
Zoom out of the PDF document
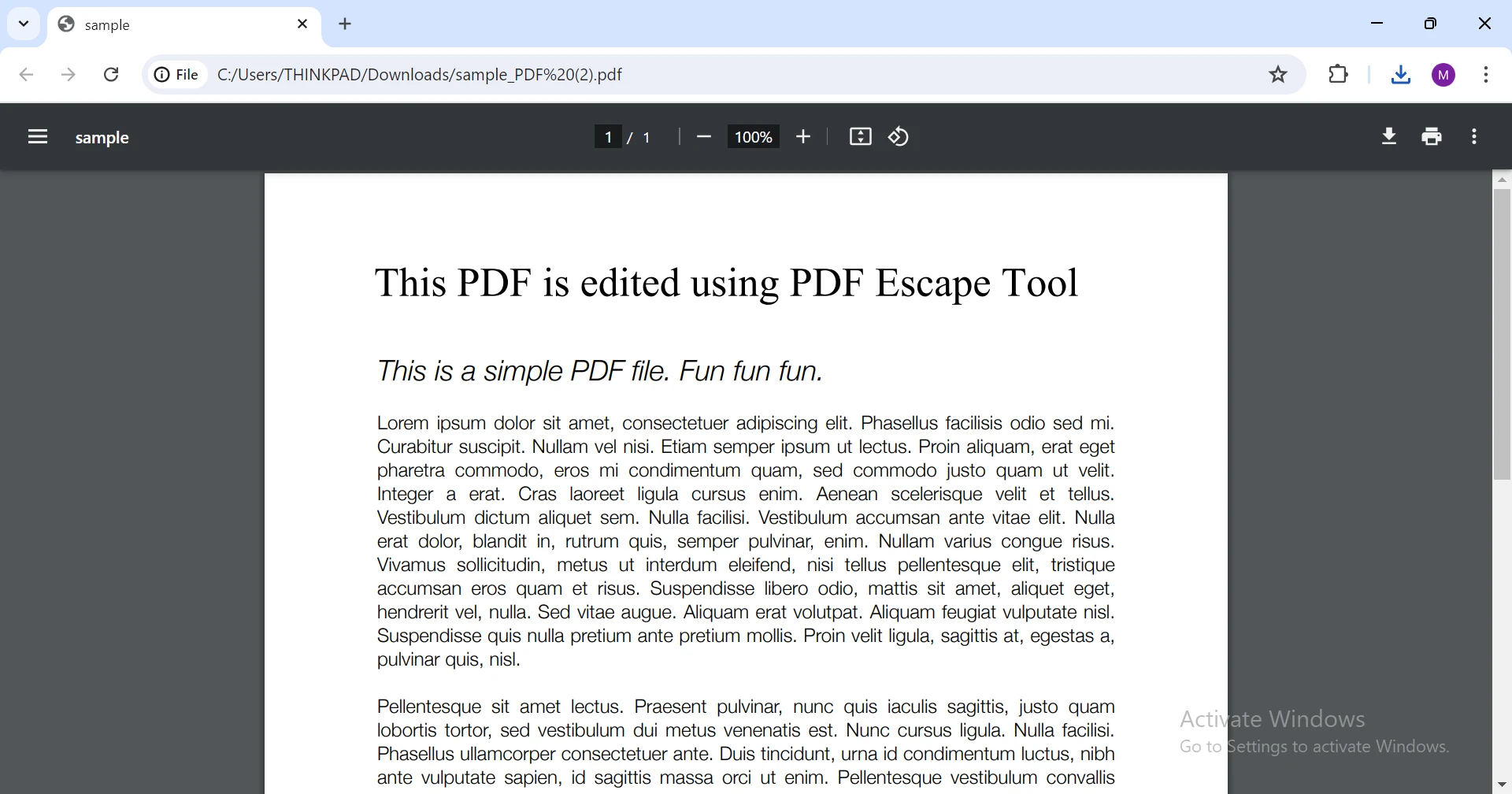coord(704,137)
